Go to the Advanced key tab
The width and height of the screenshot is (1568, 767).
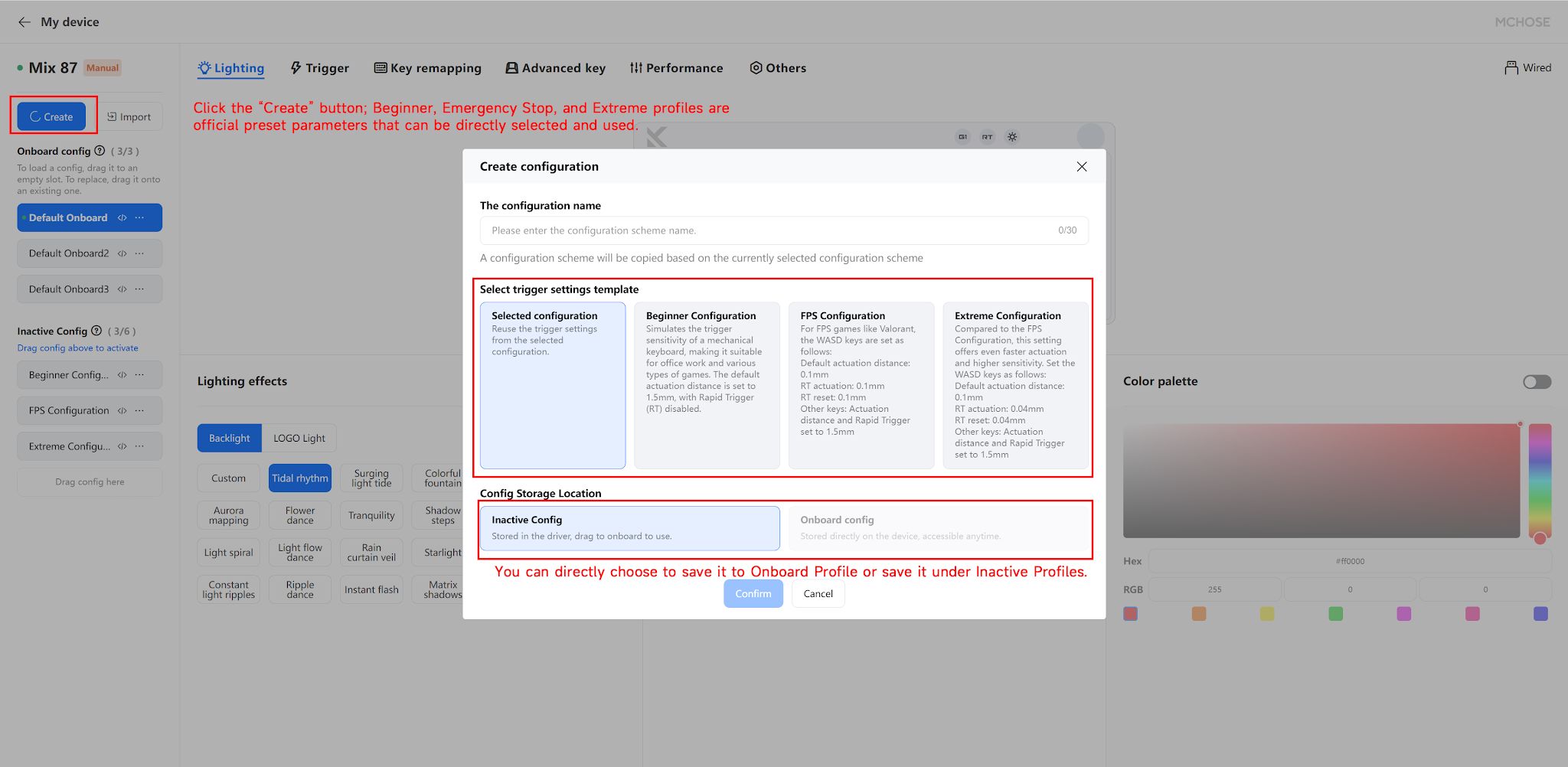click(555, 68)
